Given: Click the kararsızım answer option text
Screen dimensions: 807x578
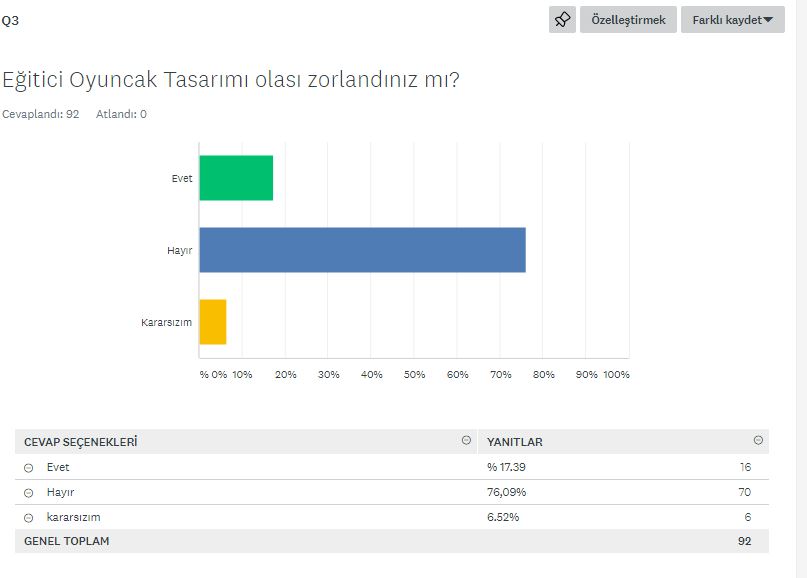Looking at the screenshot, I should tap(73, 517).
